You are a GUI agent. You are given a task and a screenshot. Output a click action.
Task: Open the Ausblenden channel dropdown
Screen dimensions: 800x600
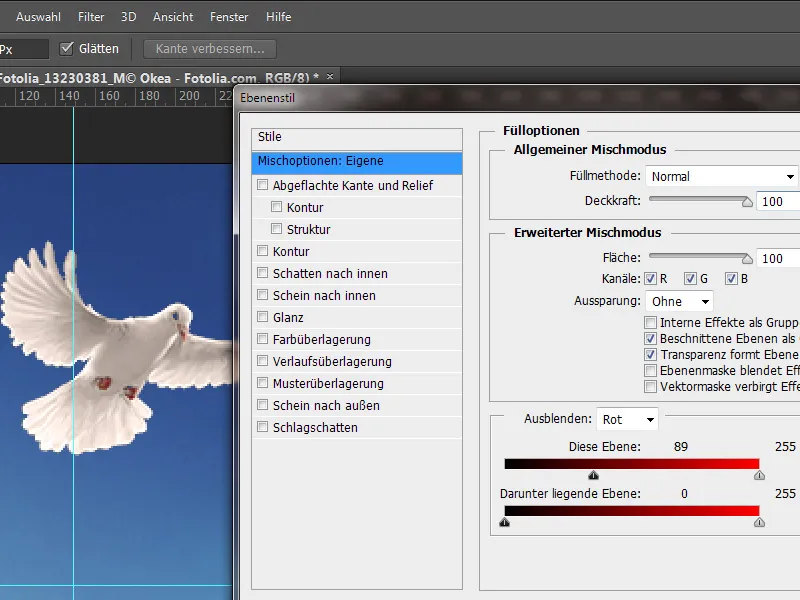pyautogui.click(x=627, y=419)
